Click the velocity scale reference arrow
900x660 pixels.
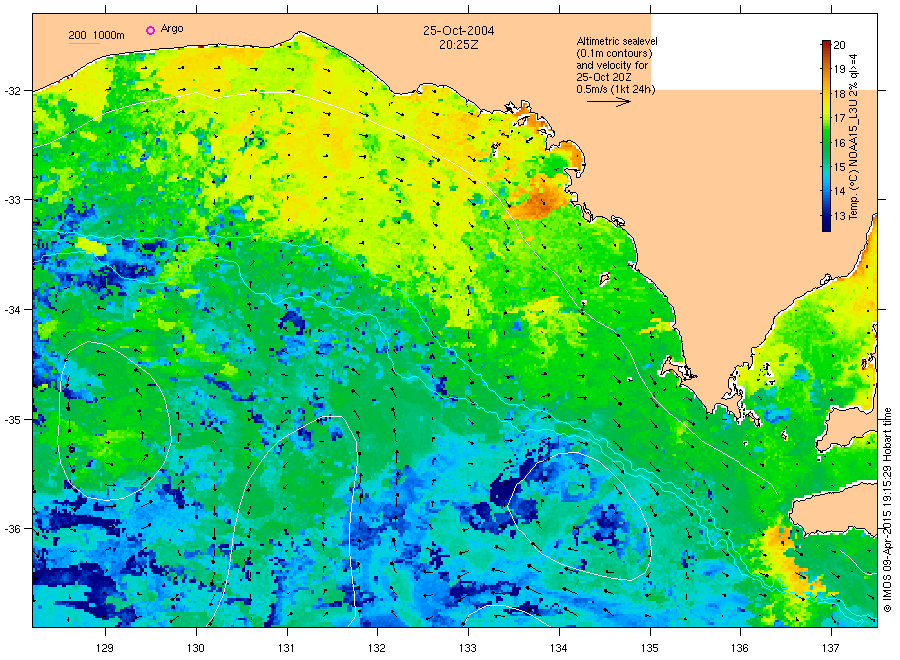(x=608, y=102)
